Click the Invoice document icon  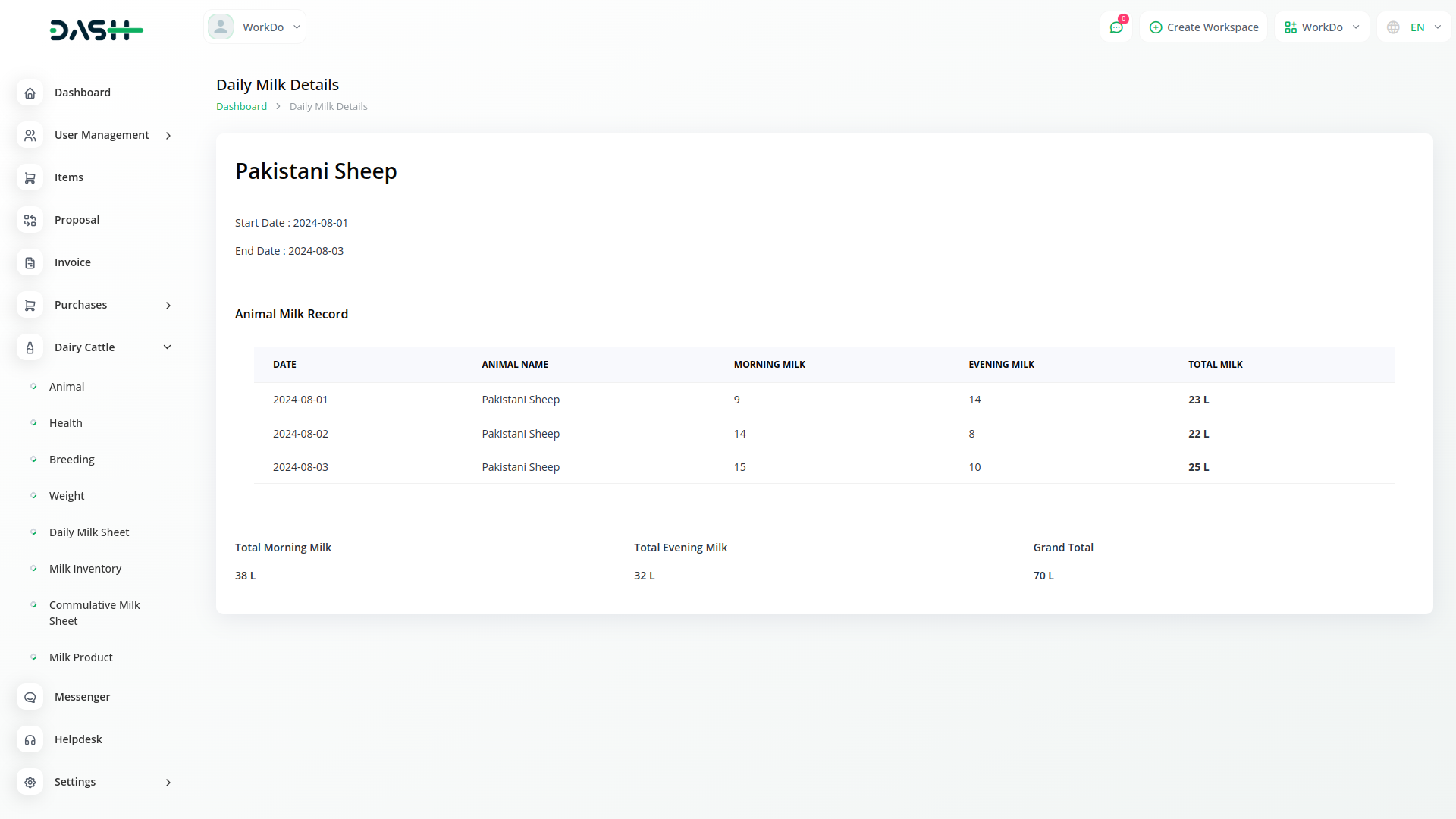(x=30, y=262)
